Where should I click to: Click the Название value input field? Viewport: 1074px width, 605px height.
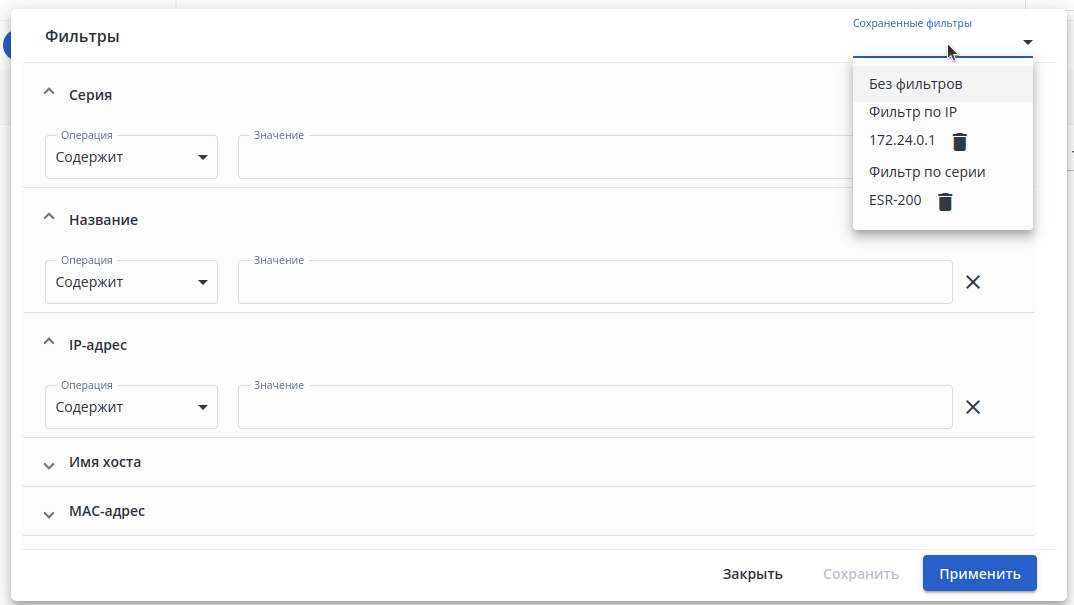point(594,282)
